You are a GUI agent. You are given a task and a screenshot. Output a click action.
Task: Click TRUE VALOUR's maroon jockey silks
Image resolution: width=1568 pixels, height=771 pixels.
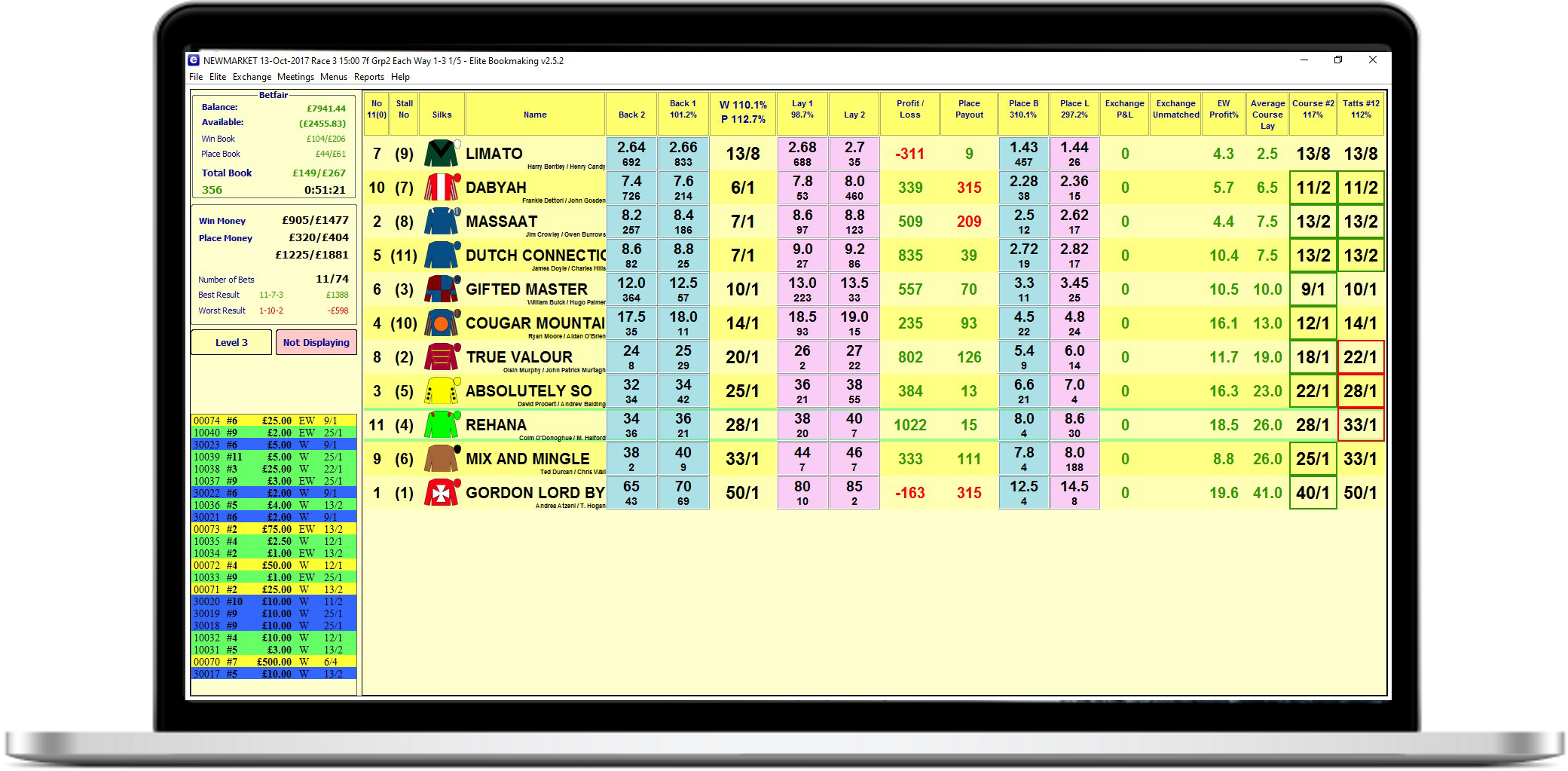(x=442, y=356)
